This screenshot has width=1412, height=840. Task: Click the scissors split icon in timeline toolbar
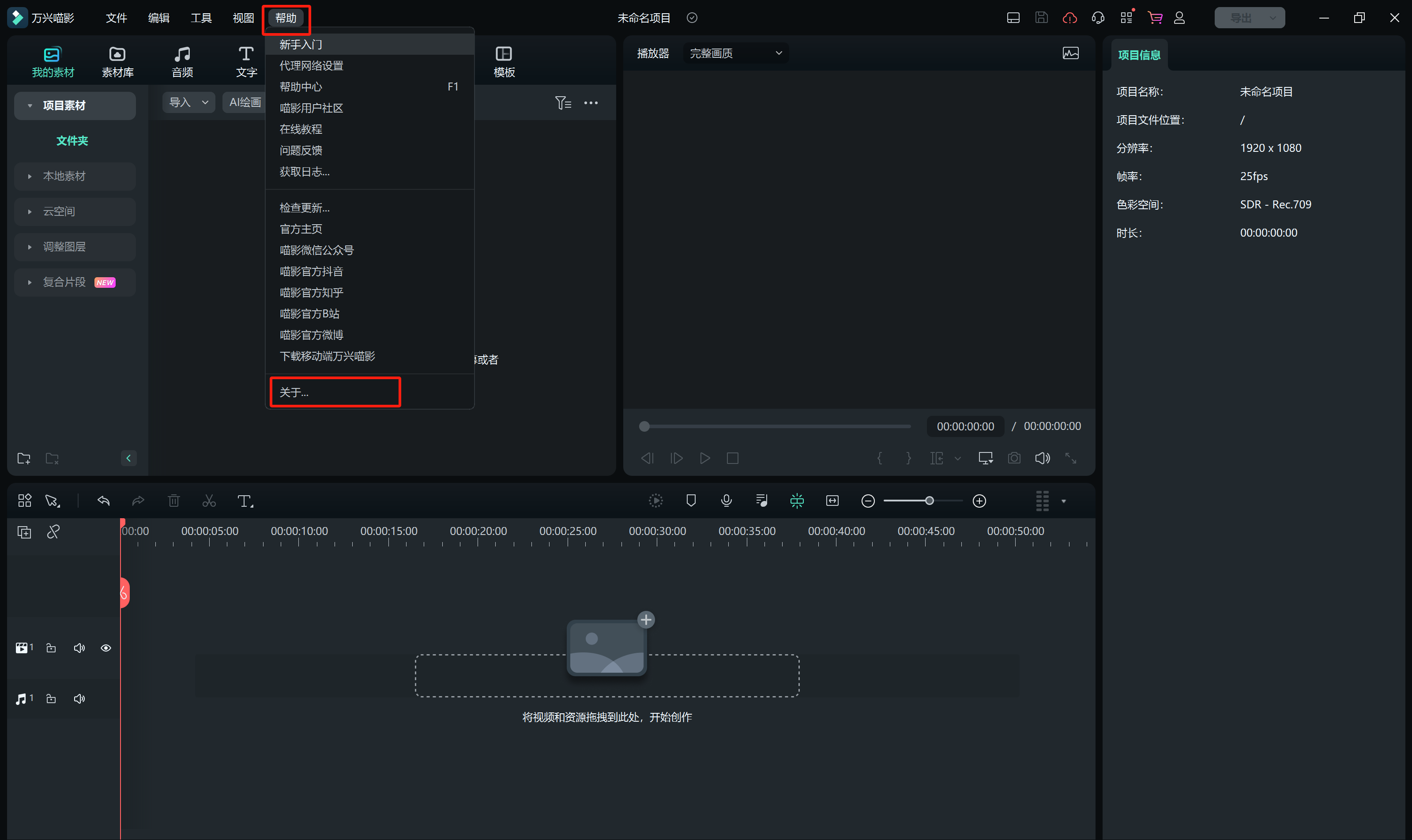coord(209,501)
